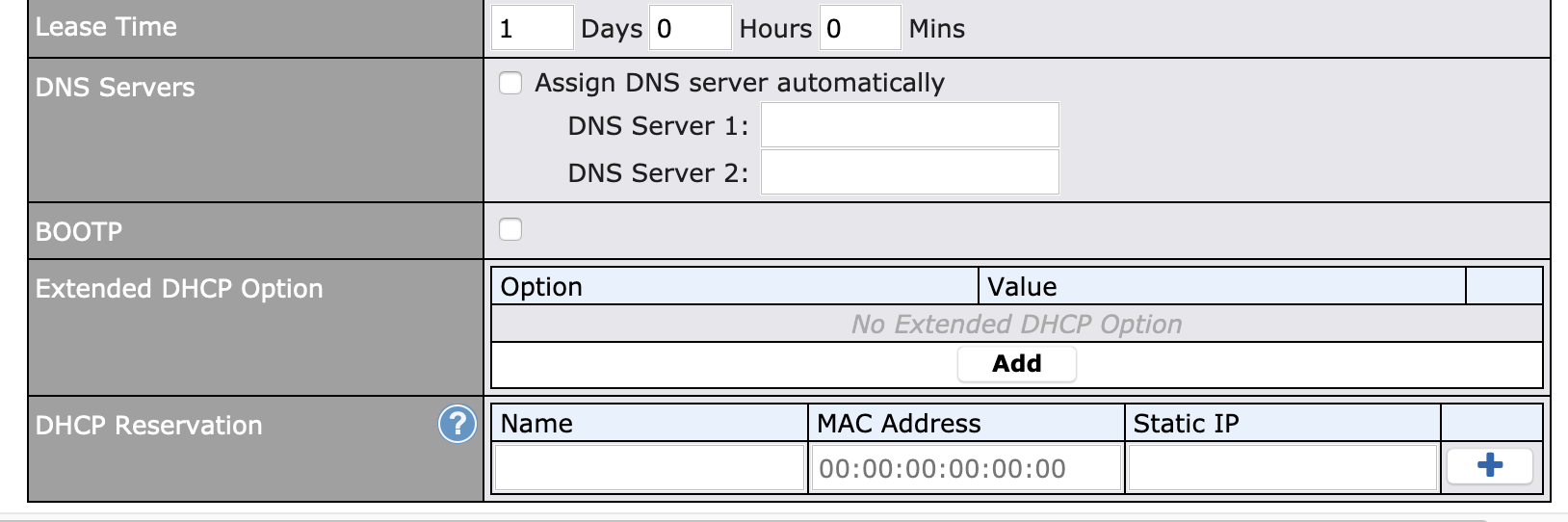The image size is (1568, 522).
Task: Click the reservation Name input field
Action: [x=650, y=468]
